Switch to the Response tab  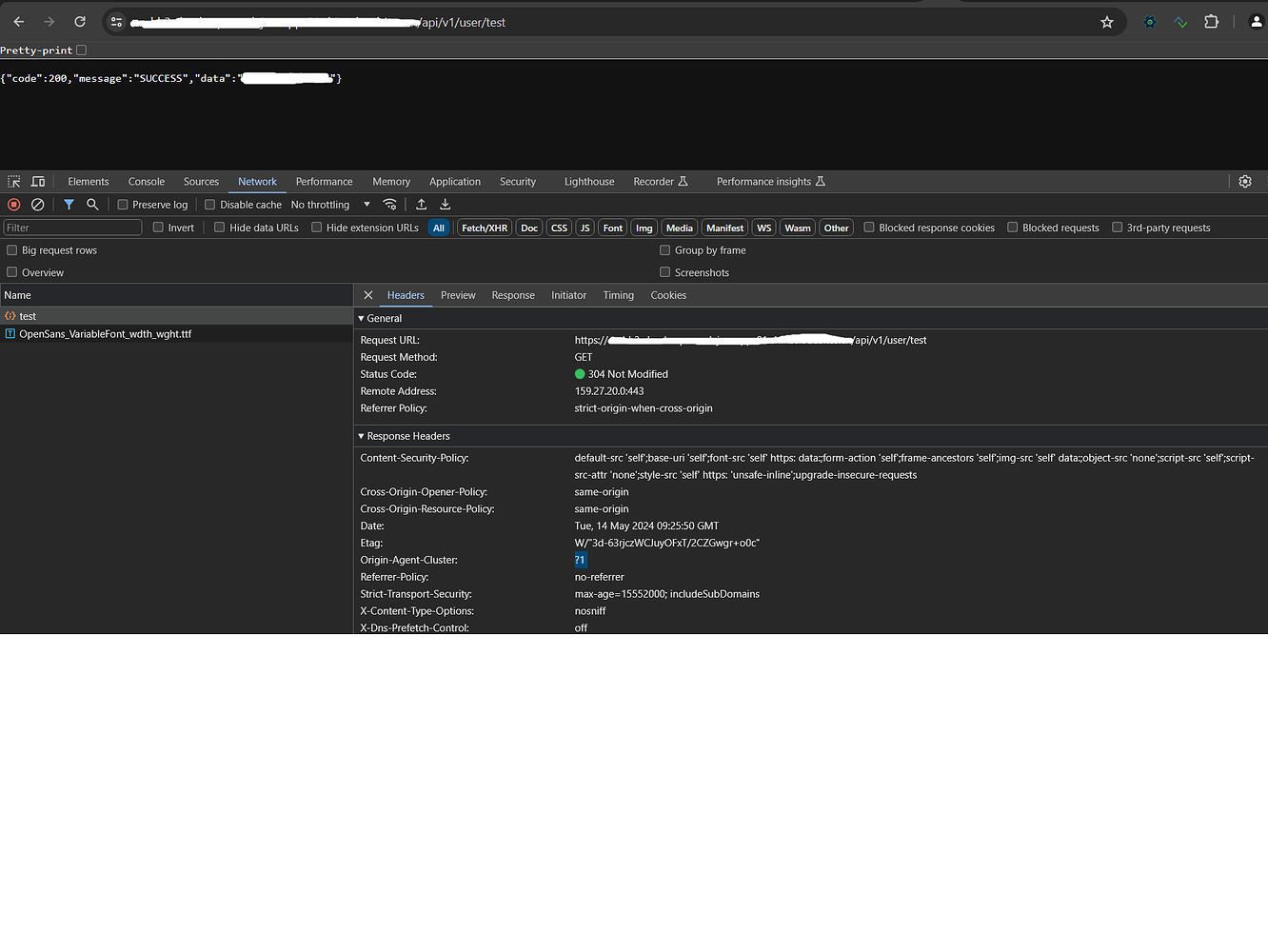[513, 295]
